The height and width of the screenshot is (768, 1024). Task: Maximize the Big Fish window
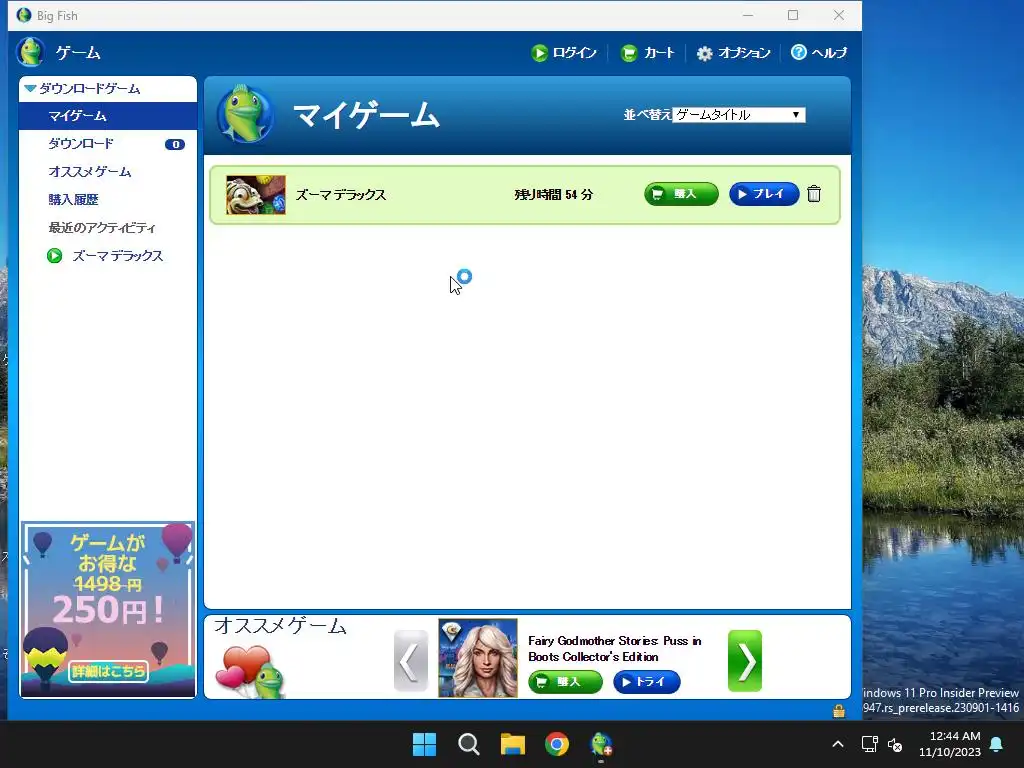click(x=793, y=15)
